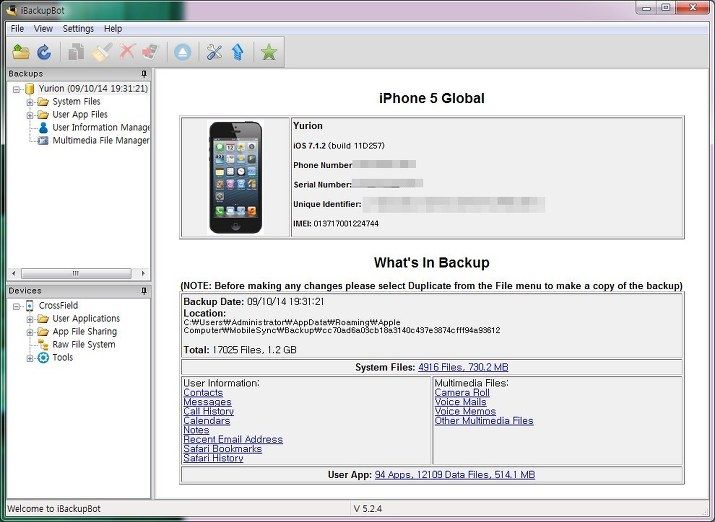Pin the Devices panel with pushpin icon
The height and width of the screenshot is (522, 715).
click(x=144, y=290)
